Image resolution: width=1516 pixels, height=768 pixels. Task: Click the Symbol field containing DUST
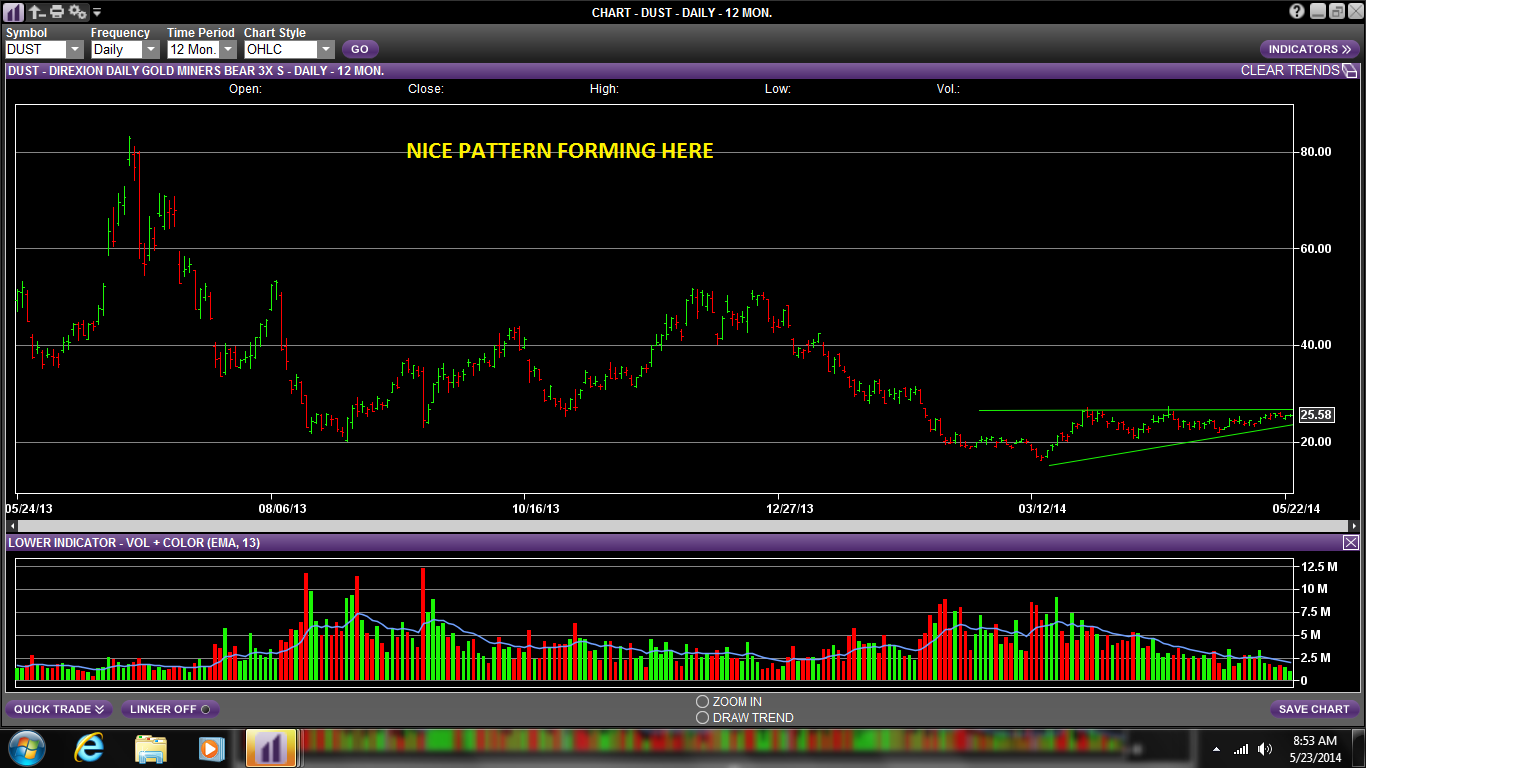36,49
